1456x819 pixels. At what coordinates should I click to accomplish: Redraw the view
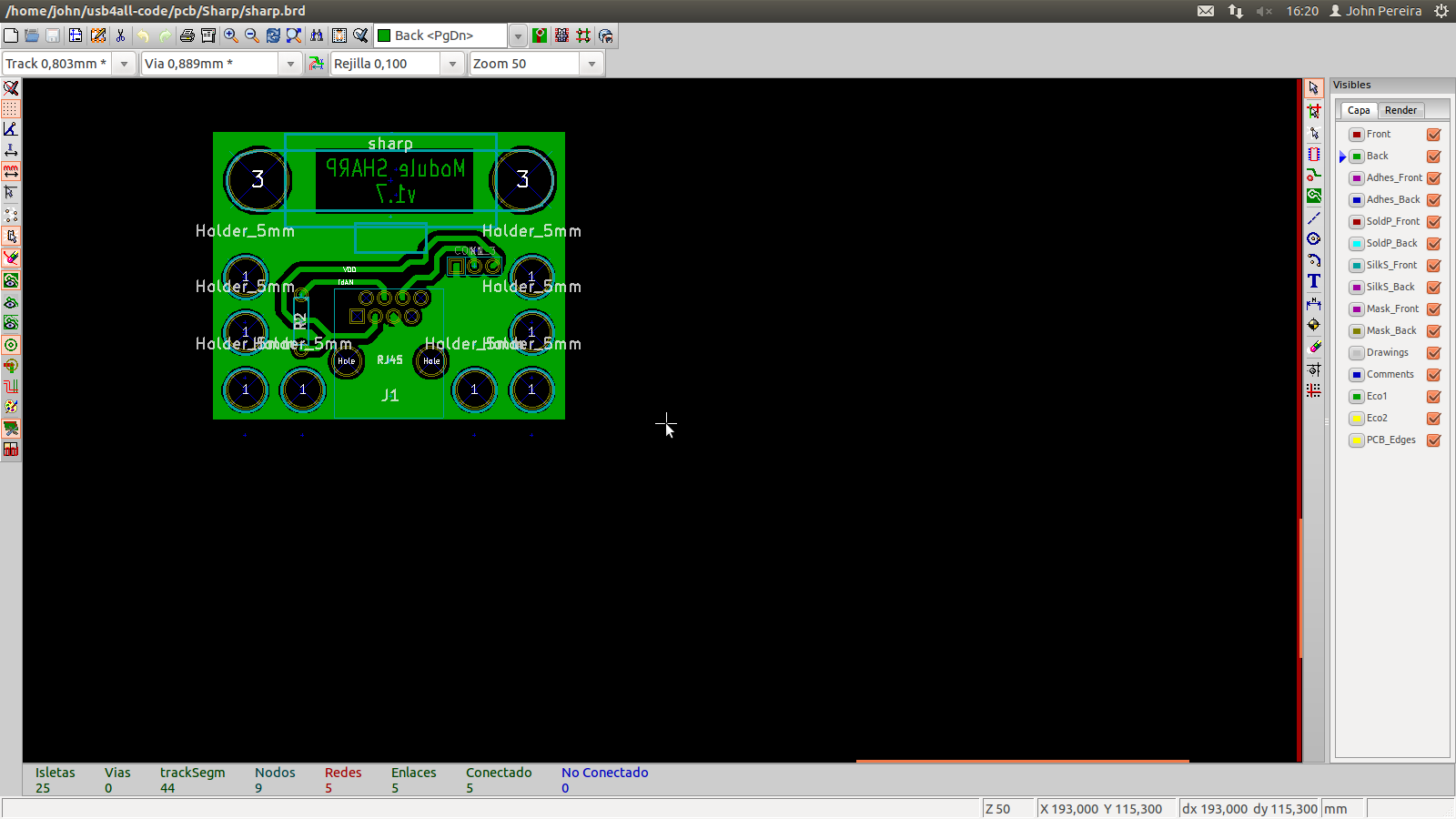coord(273,35)
